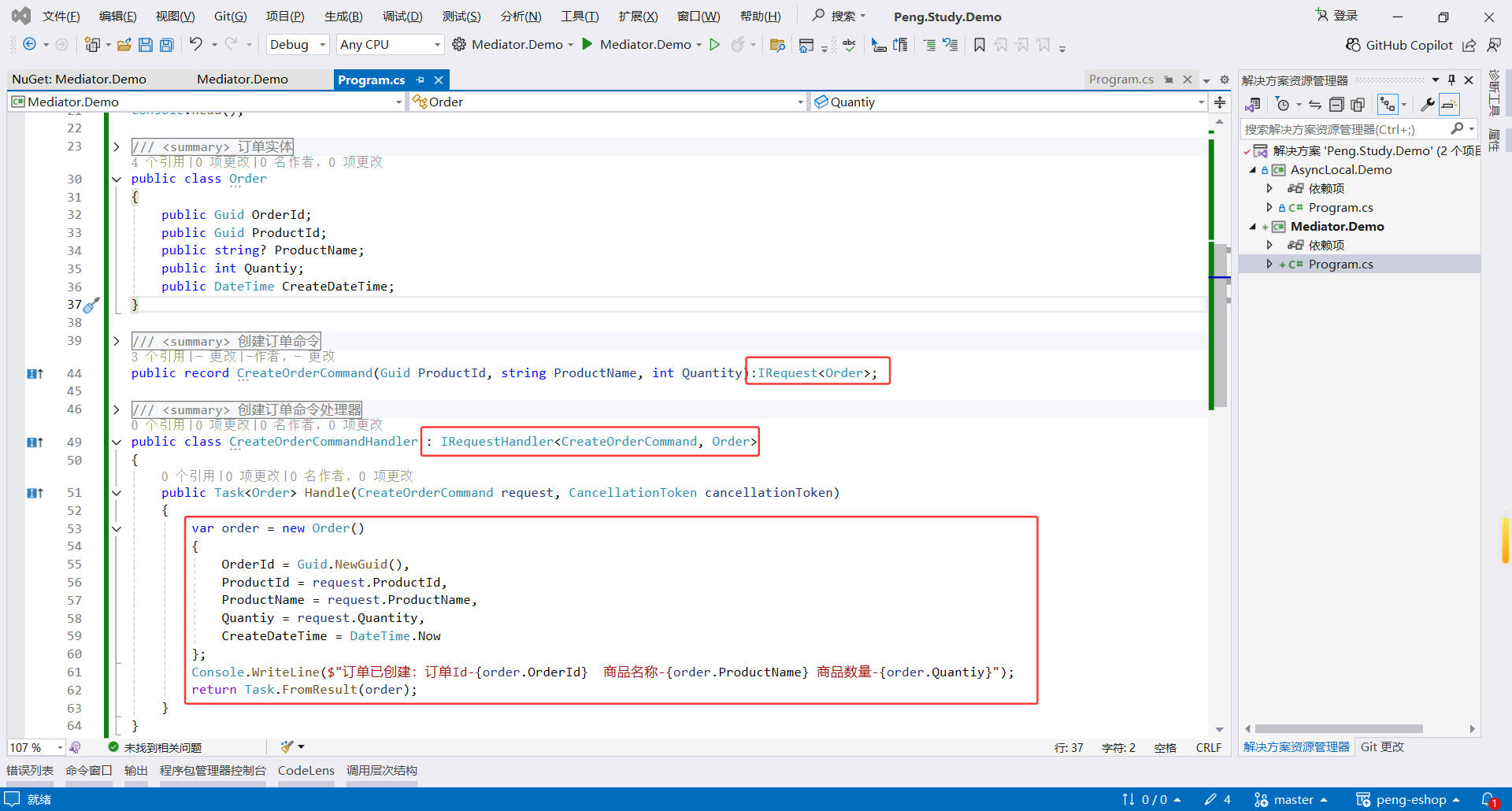Screen dimensions: 1512x811
Task: Click the Comment selected lines icon
Action: [929, 45]
